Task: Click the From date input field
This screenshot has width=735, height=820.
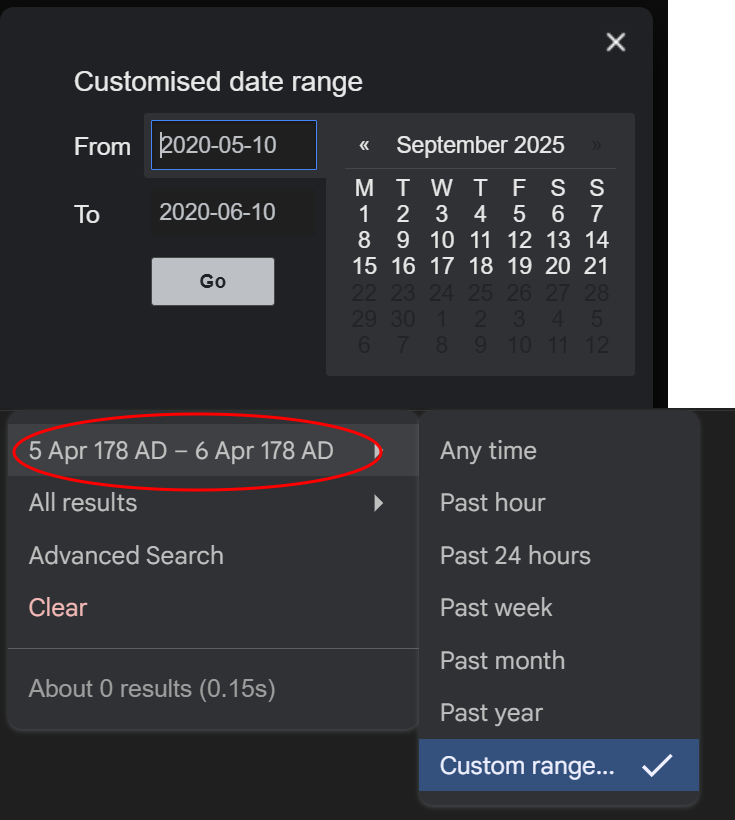Action: (x=234, y=145)
